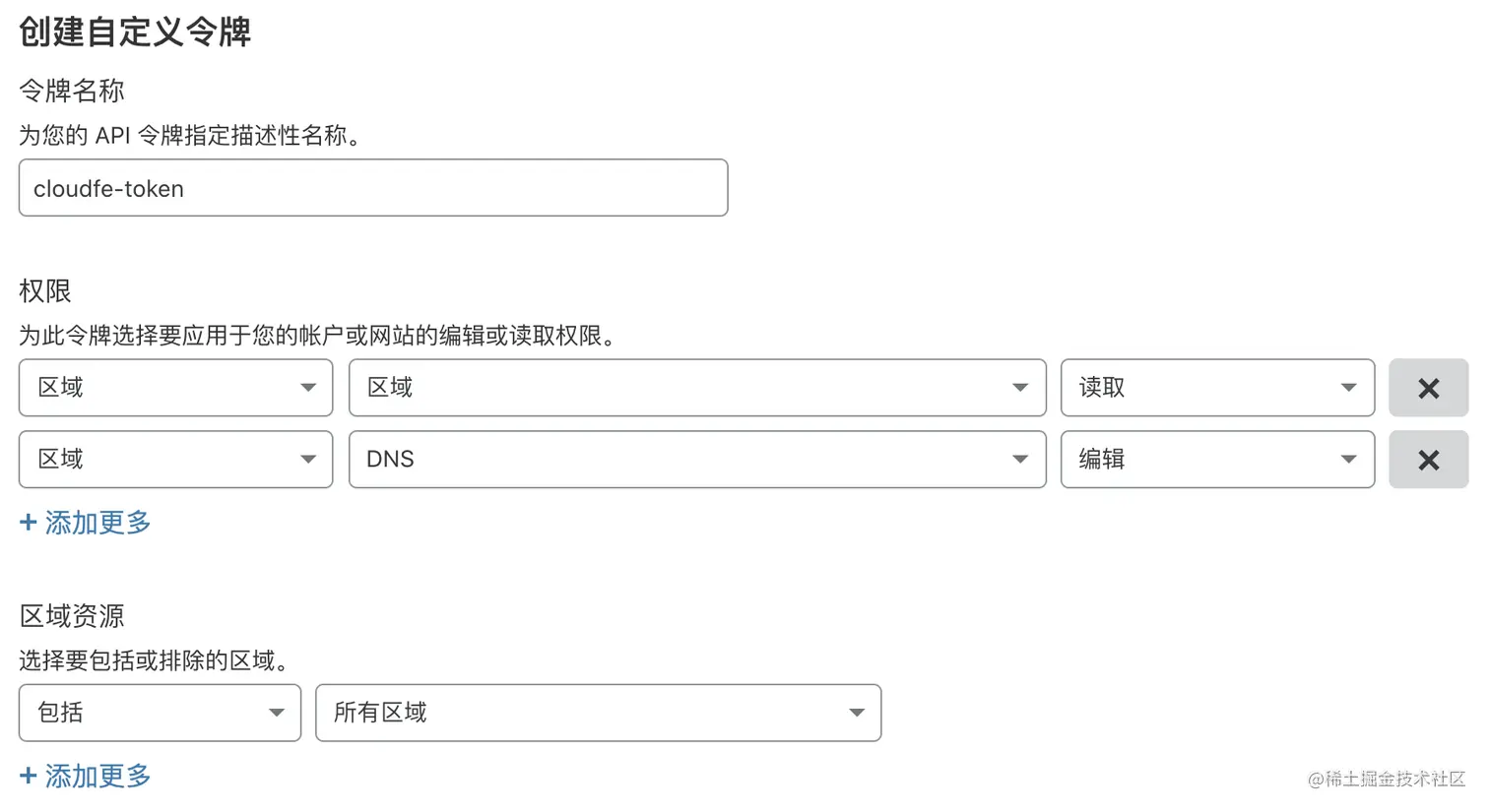This screenshot has height=812, width=1489.
Task: Click 添加更多 link under permissions
Action: click(97, 522)
